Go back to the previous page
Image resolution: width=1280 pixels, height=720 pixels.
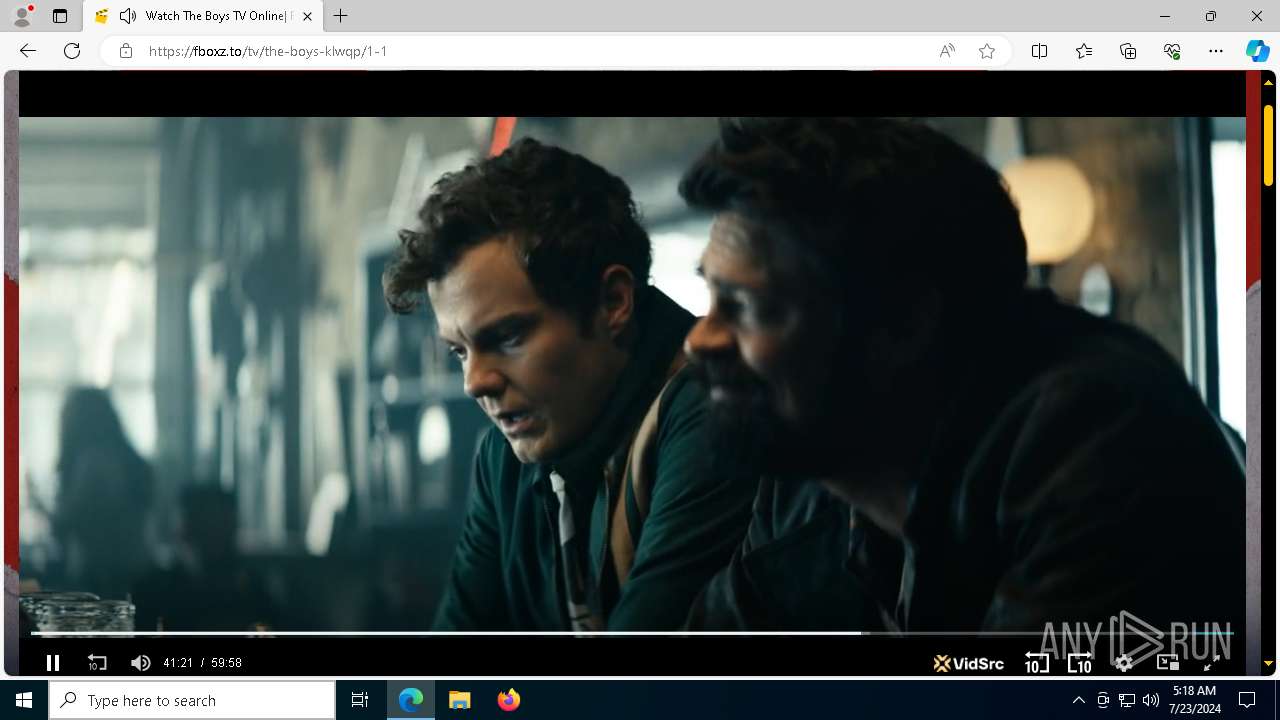pos(28,51)
